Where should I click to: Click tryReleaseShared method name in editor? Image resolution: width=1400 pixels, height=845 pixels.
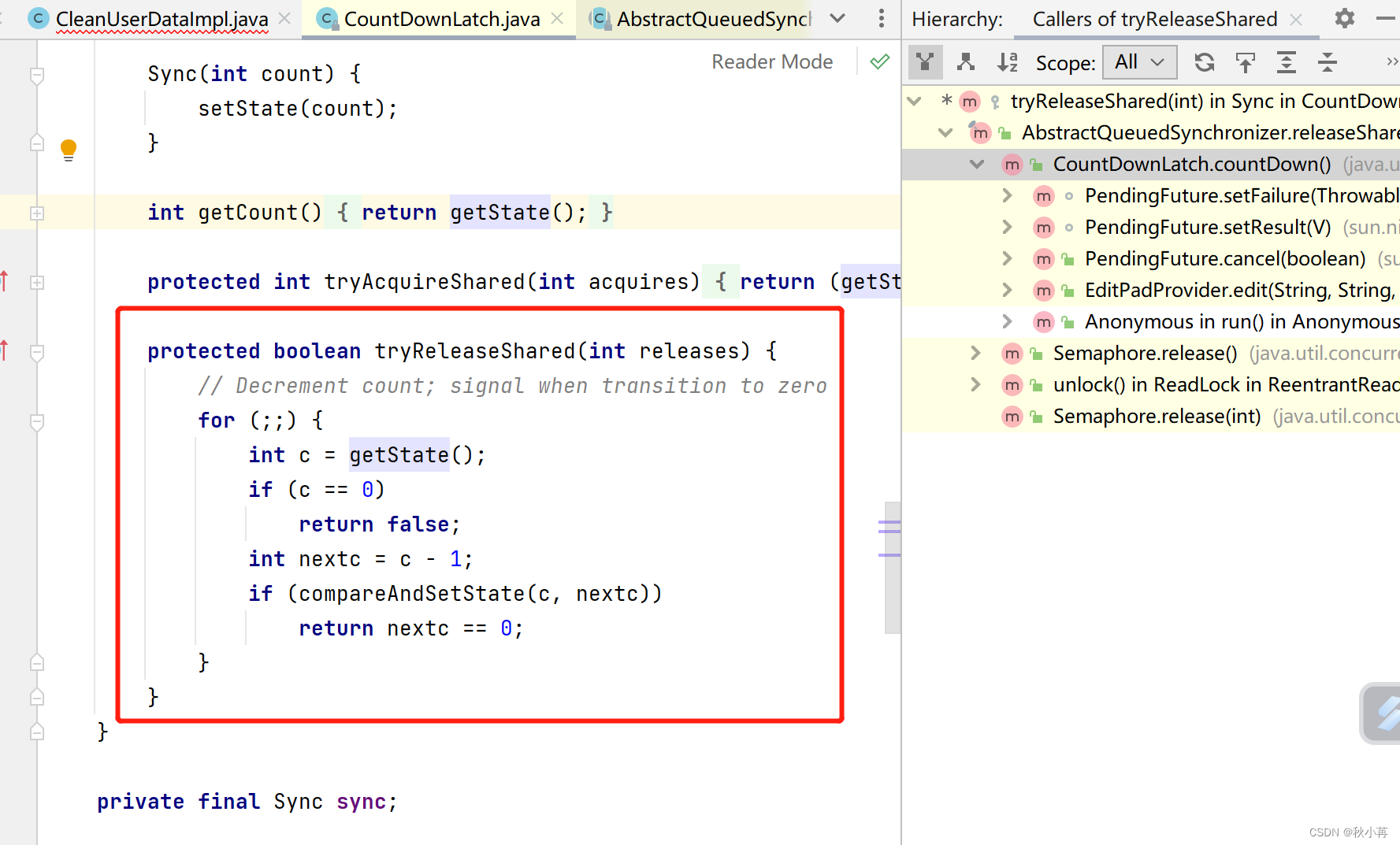475,351
